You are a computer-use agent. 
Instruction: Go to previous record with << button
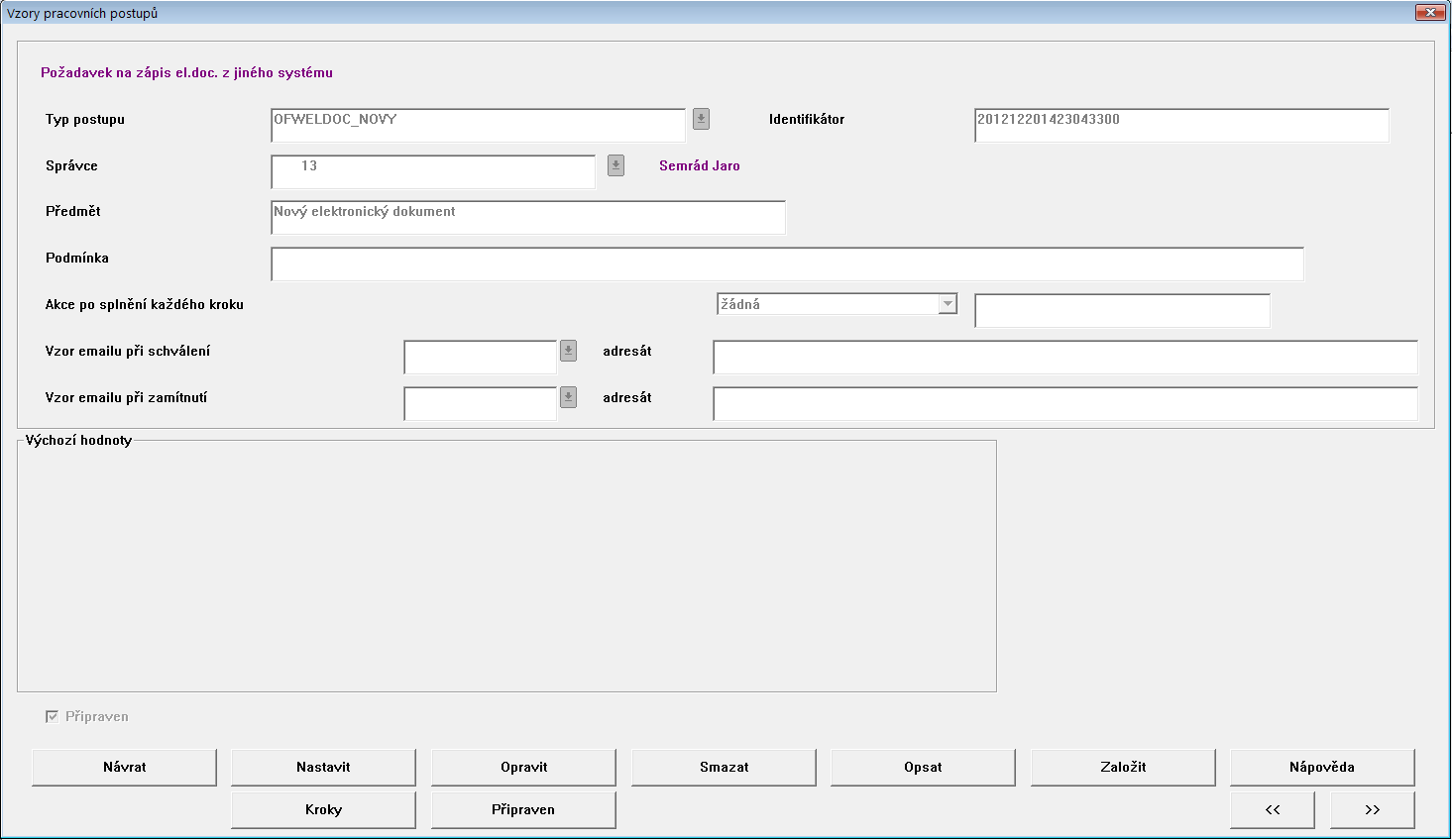point(1273,809)
